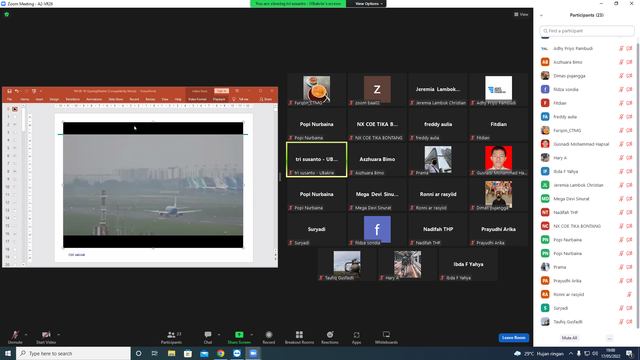Click the PowerPoint slide thumbnail scrollbar
The height and width of the screenshot is (360, 640).
click(x=24, y=118)
